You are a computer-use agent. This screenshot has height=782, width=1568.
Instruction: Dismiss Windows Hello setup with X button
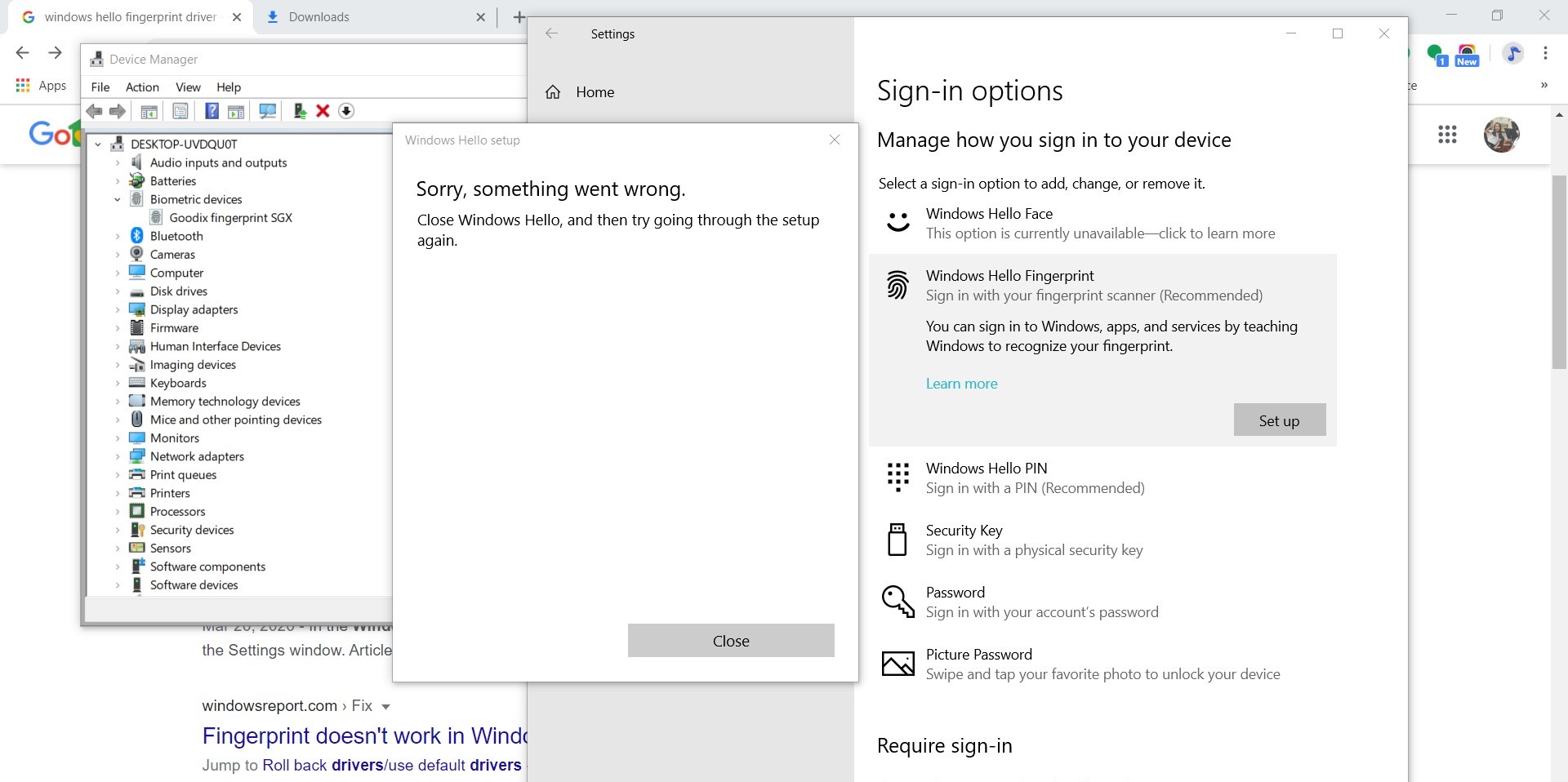(x=835, y=140)
